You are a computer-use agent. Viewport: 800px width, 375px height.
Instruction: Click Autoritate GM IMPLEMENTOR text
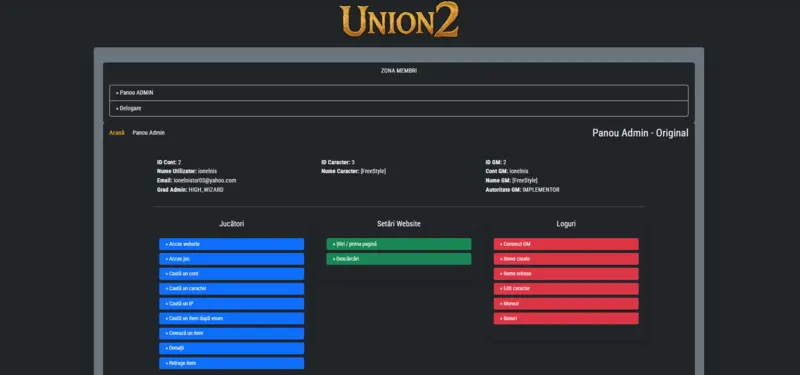point(522,190)
